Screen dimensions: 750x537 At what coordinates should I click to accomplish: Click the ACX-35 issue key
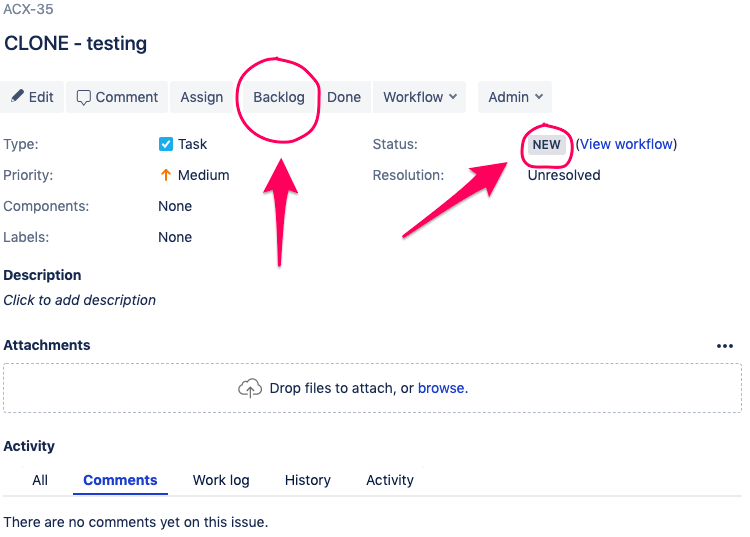click(28, 9)
